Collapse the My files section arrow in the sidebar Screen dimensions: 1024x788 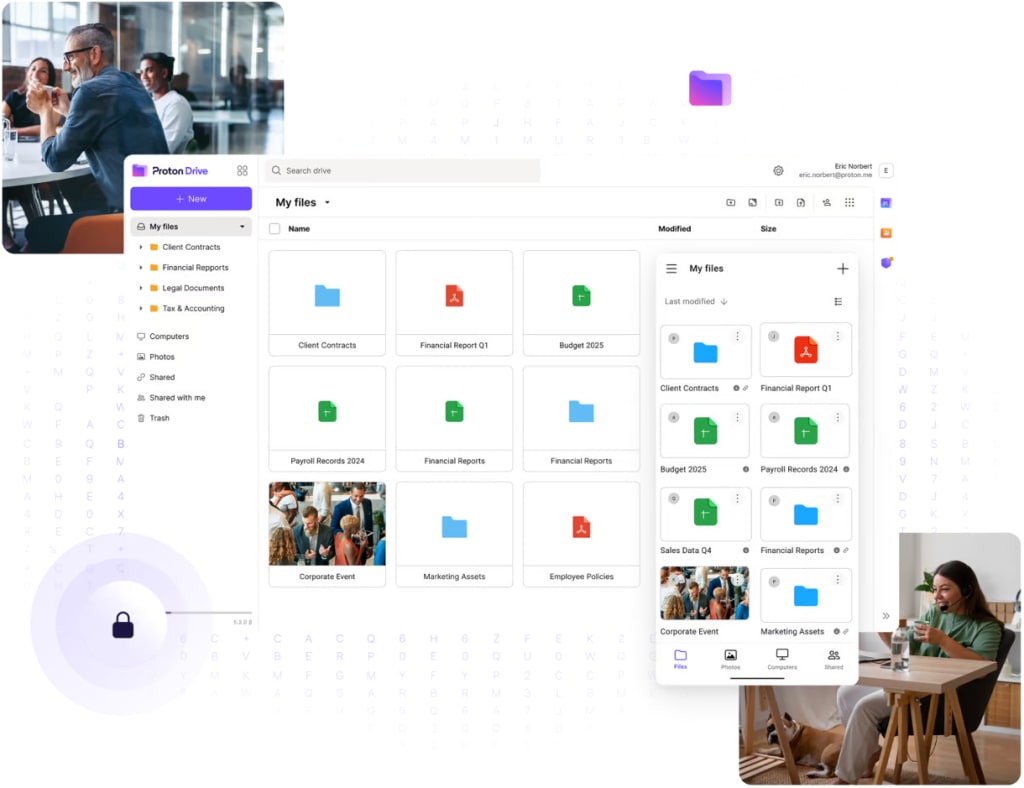[242, 227]
